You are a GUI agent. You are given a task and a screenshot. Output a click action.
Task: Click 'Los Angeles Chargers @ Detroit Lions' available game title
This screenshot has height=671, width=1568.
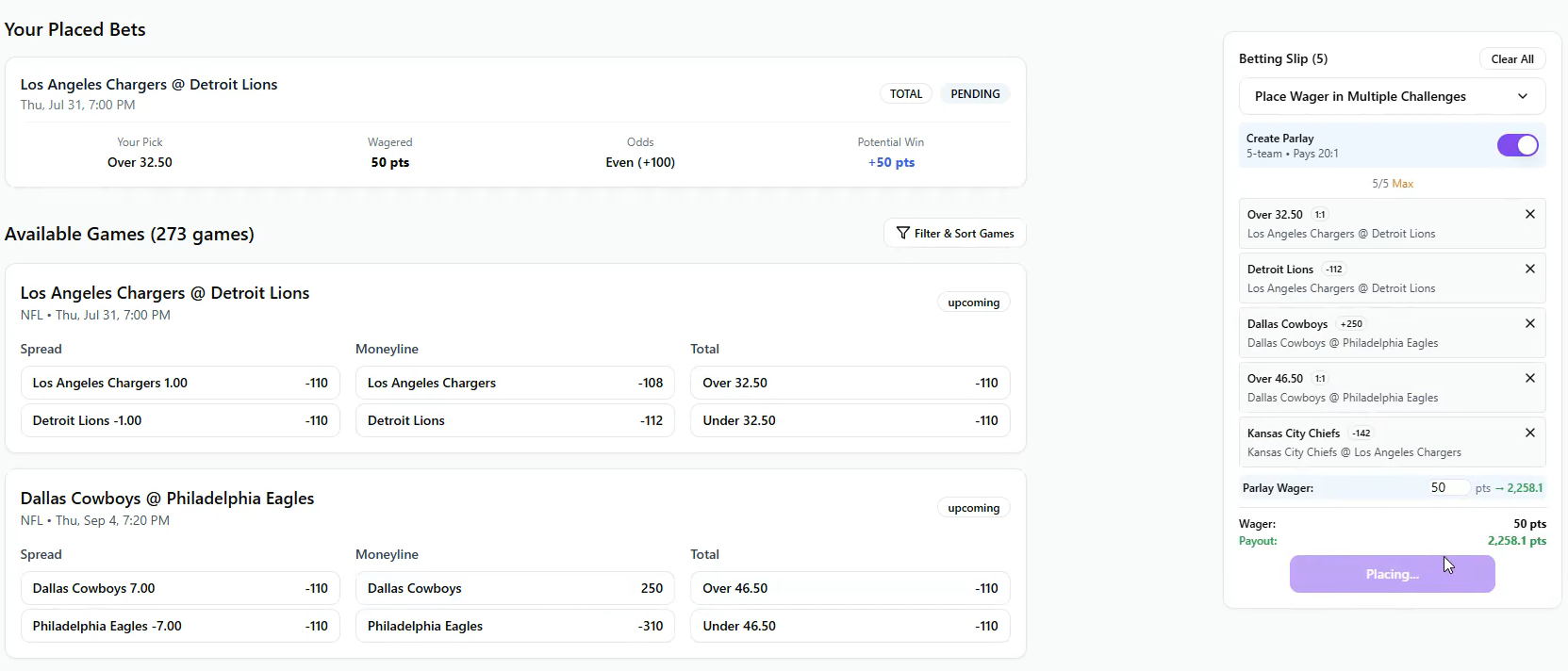(x=165, y=293)
